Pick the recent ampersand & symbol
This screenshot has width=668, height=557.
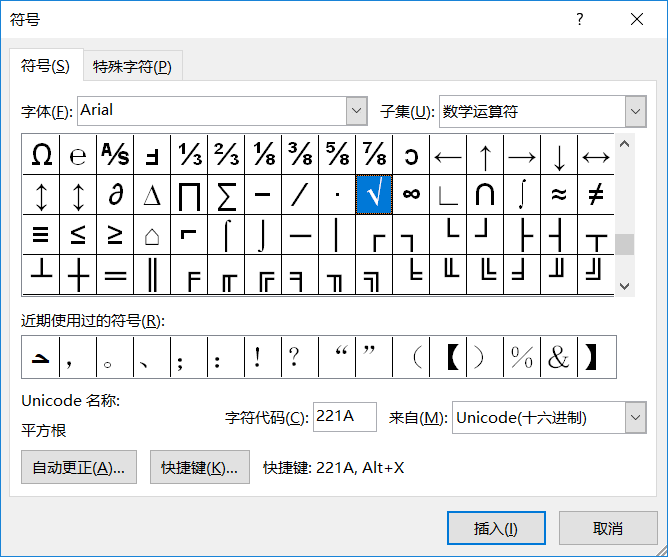[x=559, y=357]
